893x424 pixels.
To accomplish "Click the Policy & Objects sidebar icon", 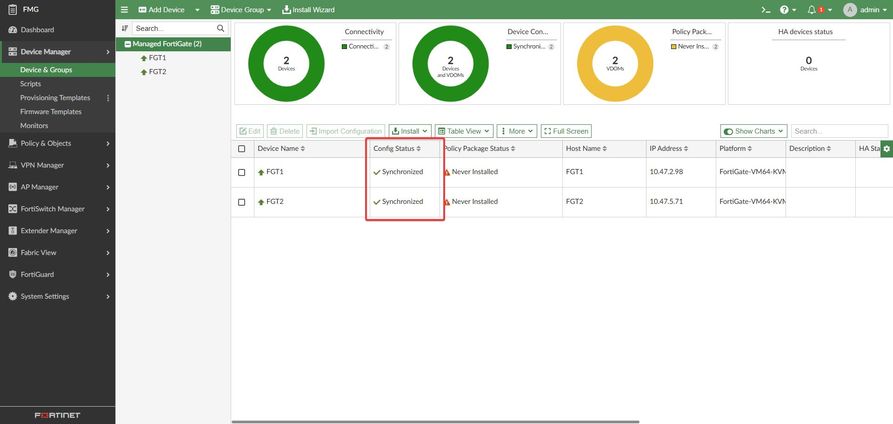I will point(13,144).
